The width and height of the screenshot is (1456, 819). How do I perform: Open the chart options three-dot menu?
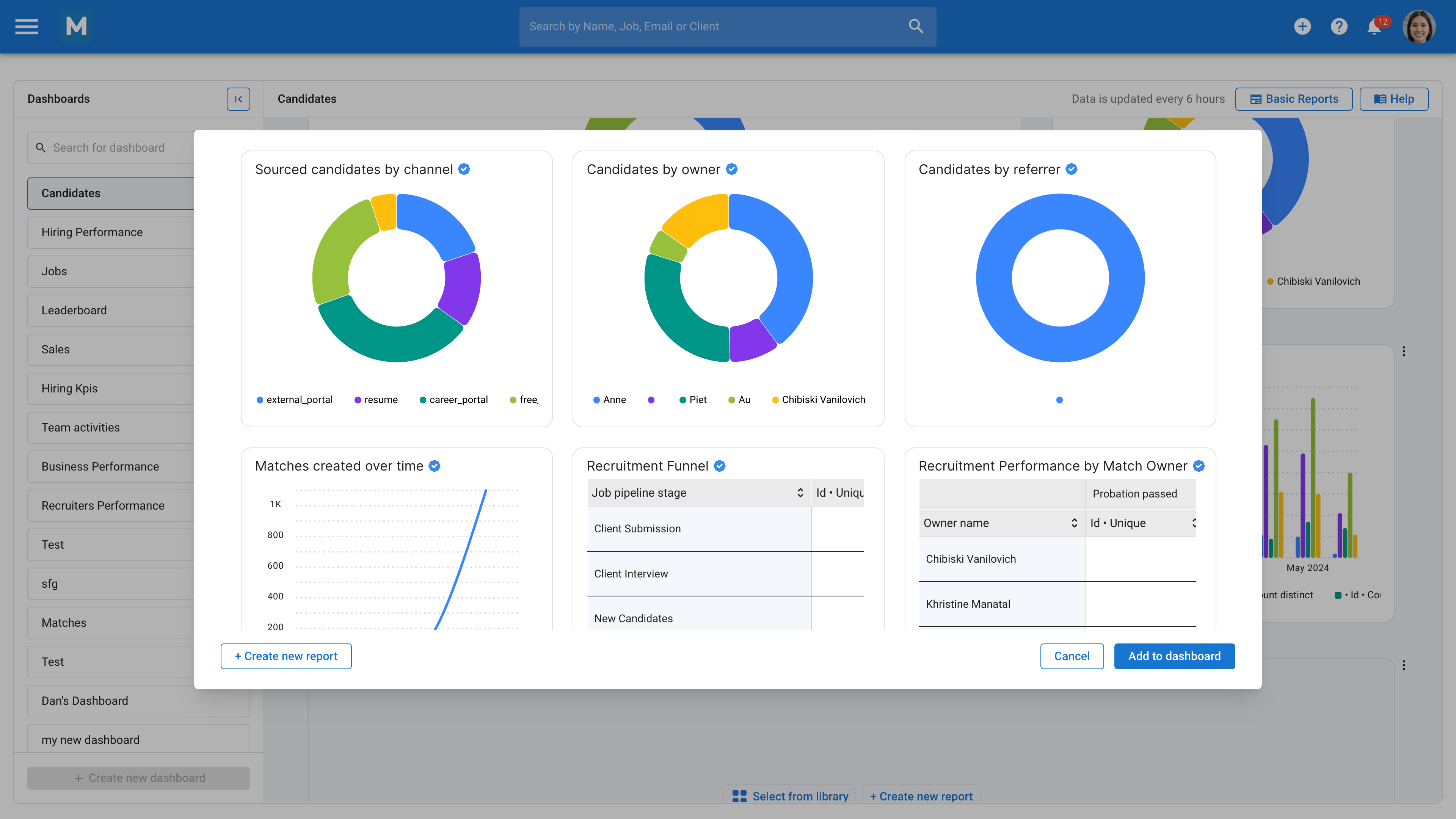click(x=1403, y=351)
